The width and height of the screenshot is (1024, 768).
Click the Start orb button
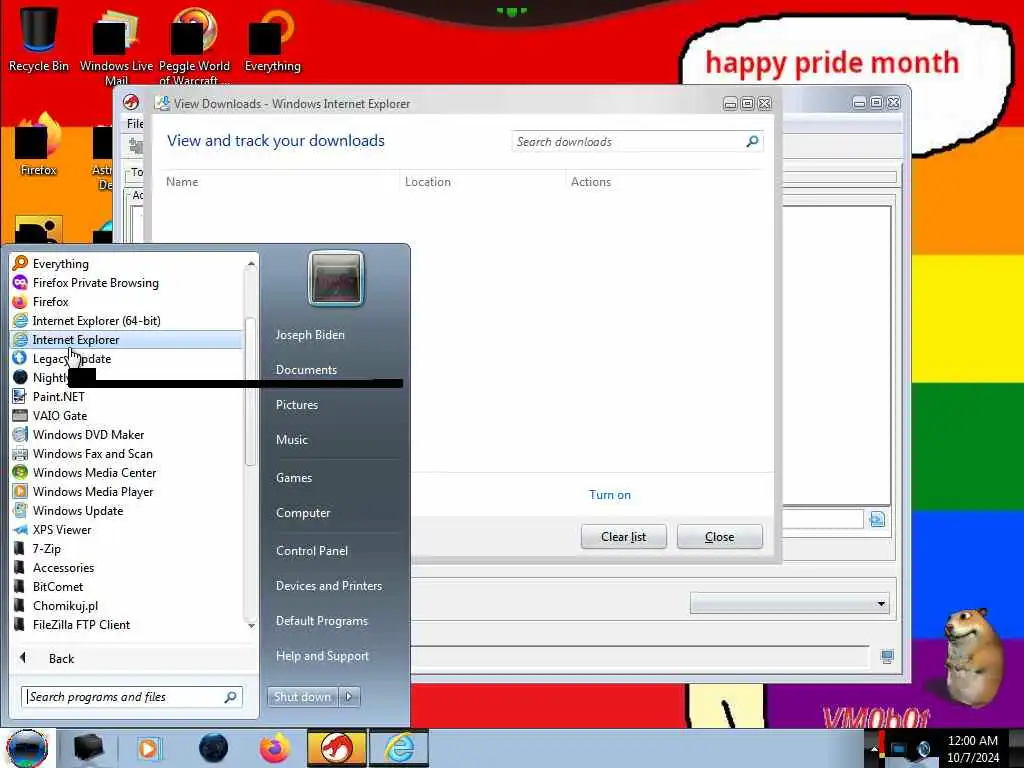click(27, 748)
